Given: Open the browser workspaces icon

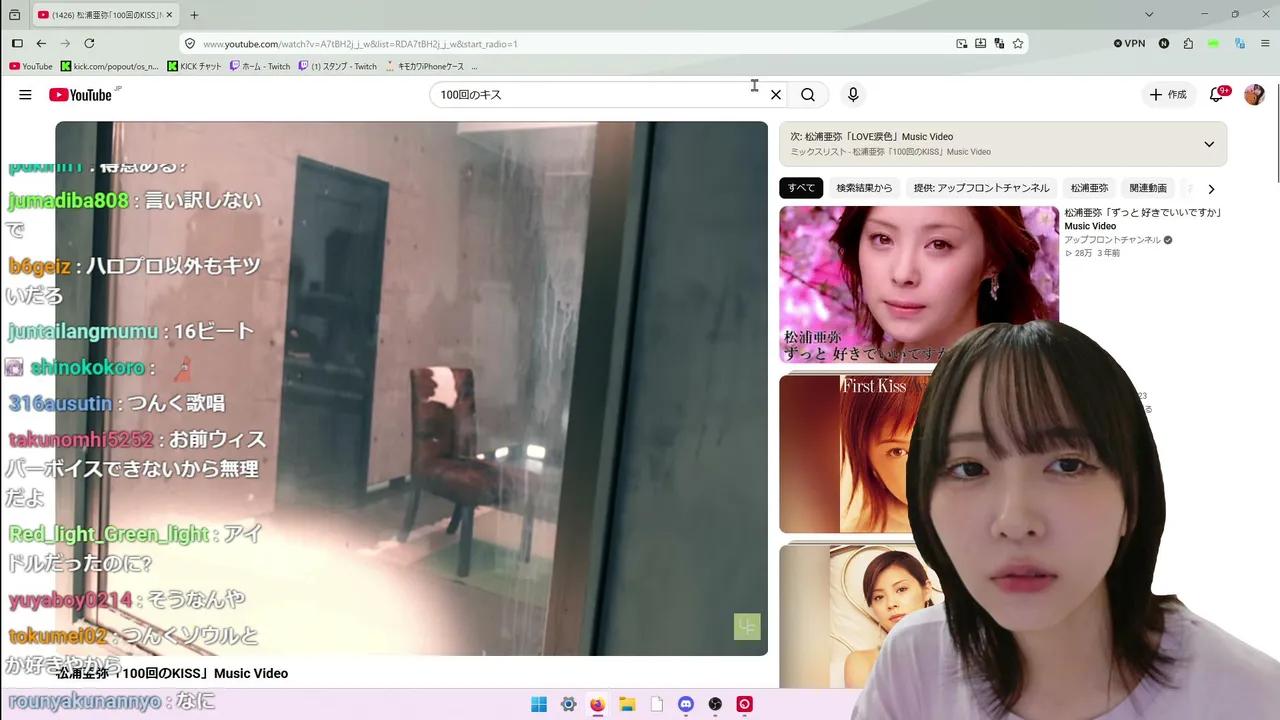Looking at the screenshot, I should [x=14, y=15].
